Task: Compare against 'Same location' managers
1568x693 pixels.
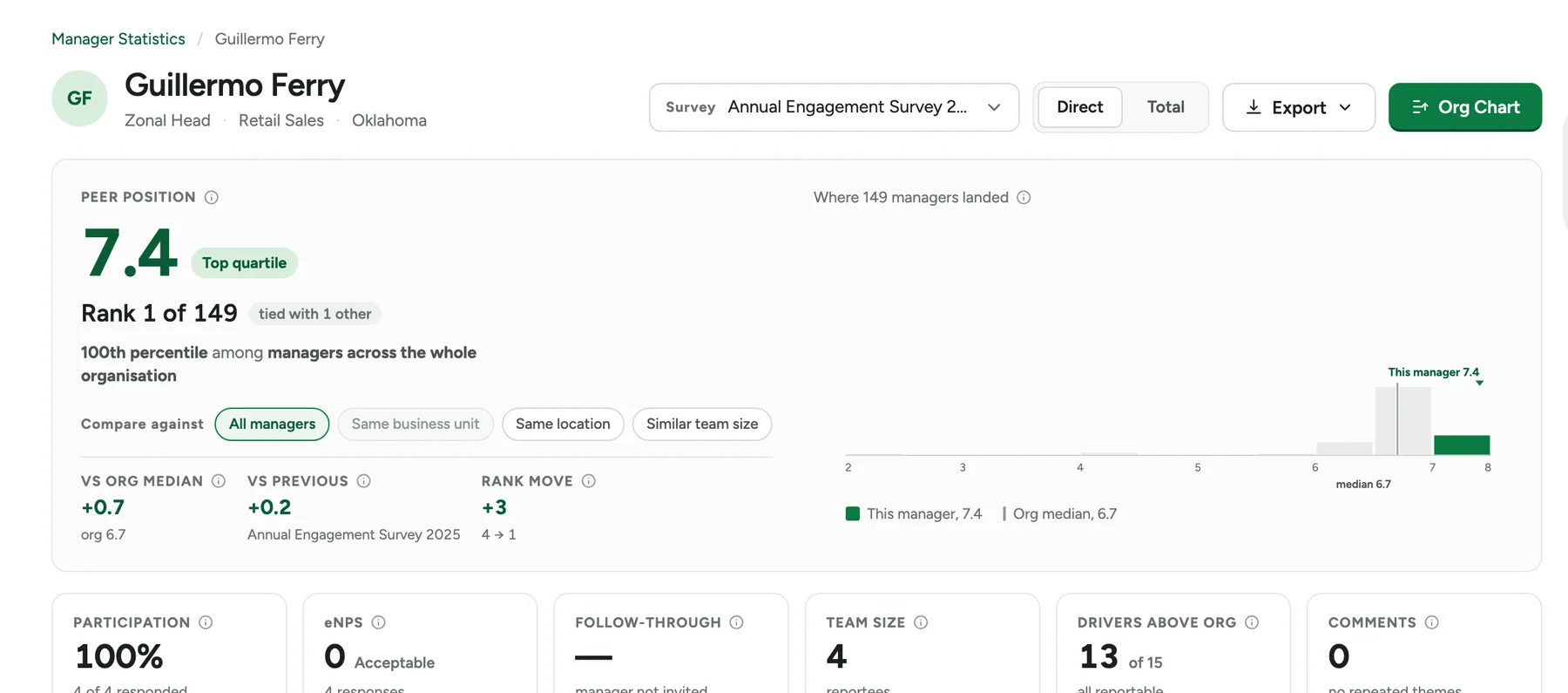Action: tap(563, 425)
